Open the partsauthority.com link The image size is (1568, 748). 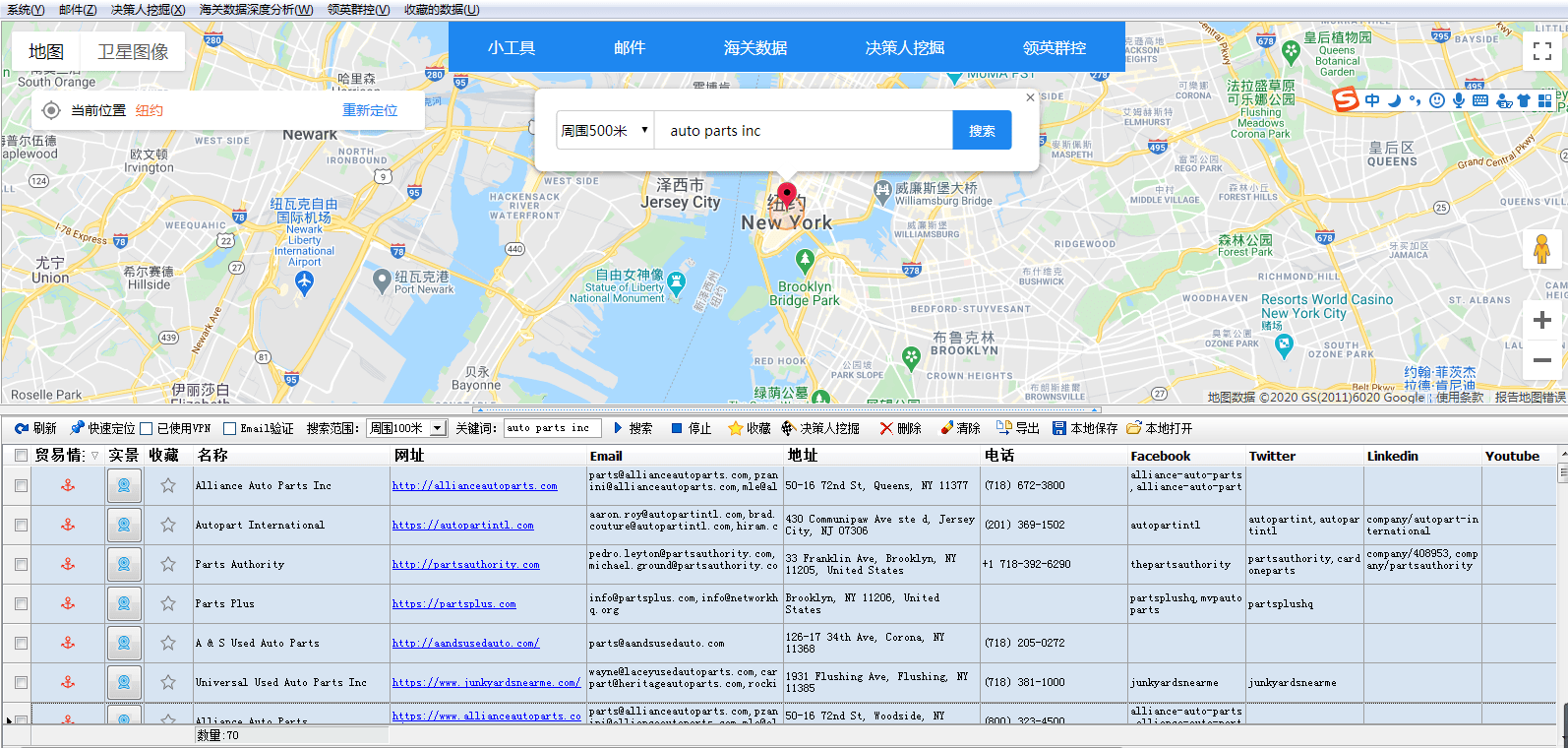tap(465, 564)
